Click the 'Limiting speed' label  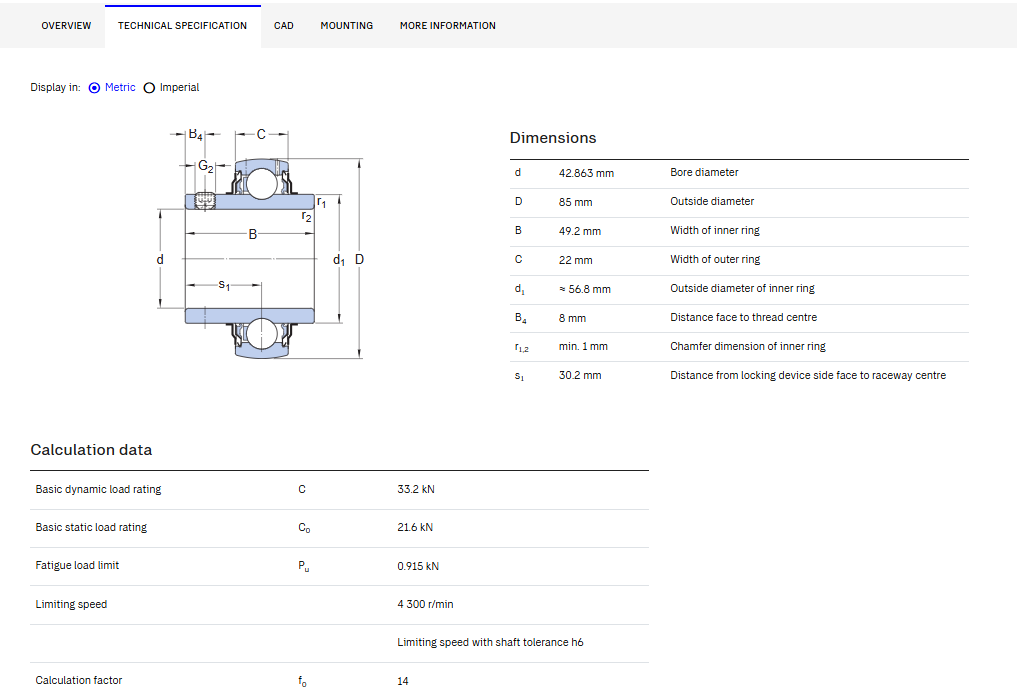point(71,604)
